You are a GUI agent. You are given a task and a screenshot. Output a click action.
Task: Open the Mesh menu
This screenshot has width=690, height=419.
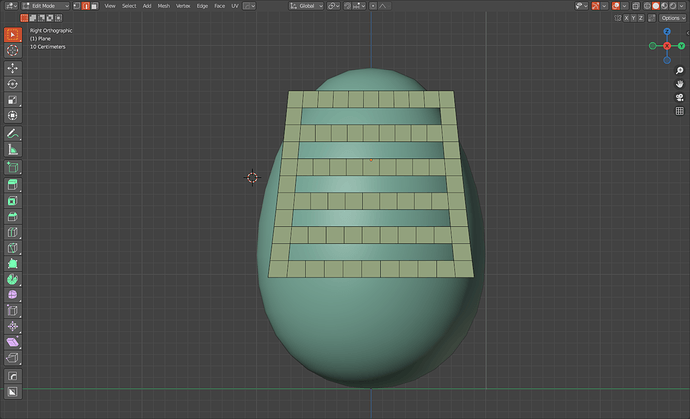[x=164, y=6]
